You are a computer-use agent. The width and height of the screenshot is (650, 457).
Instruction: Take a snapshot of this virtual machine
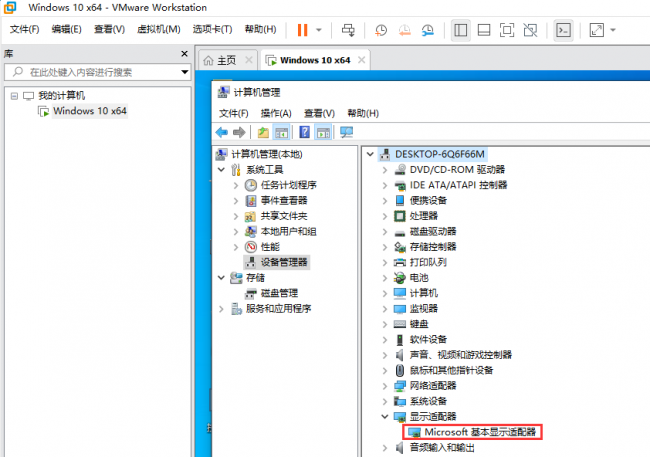(x=381, y=30)
